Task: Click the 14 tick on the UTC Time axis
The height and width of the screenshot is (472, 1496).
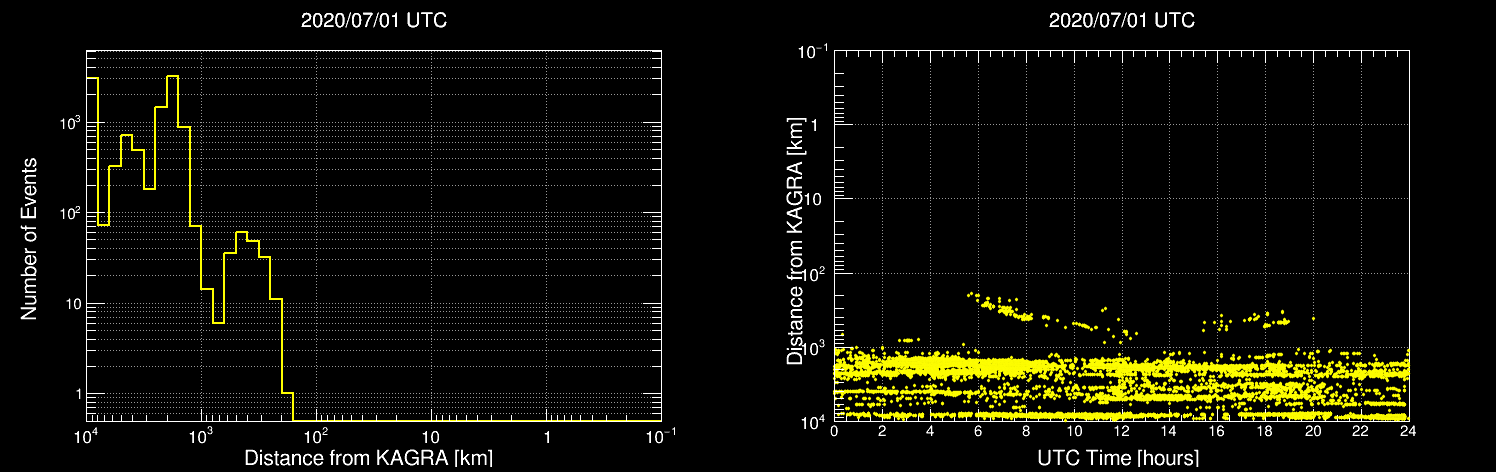Action: [x=1170, y=431]
